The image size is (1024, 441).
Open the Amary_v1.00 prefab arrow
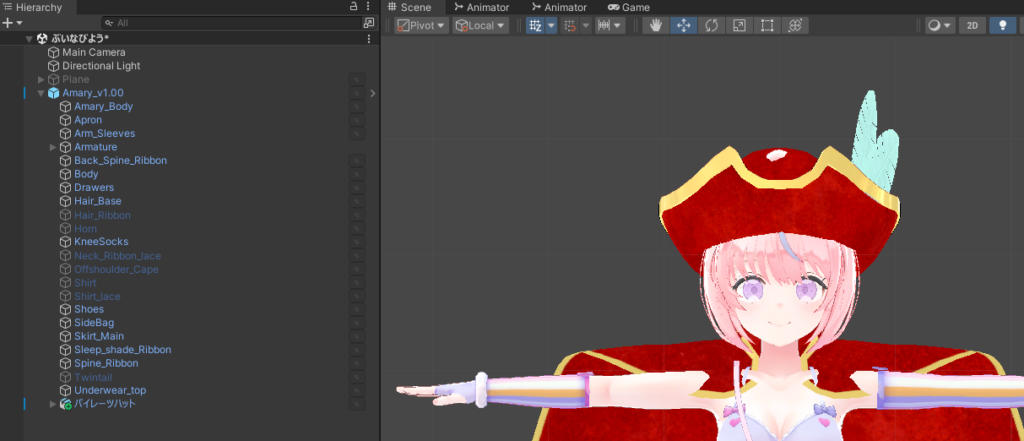point(372,93)
